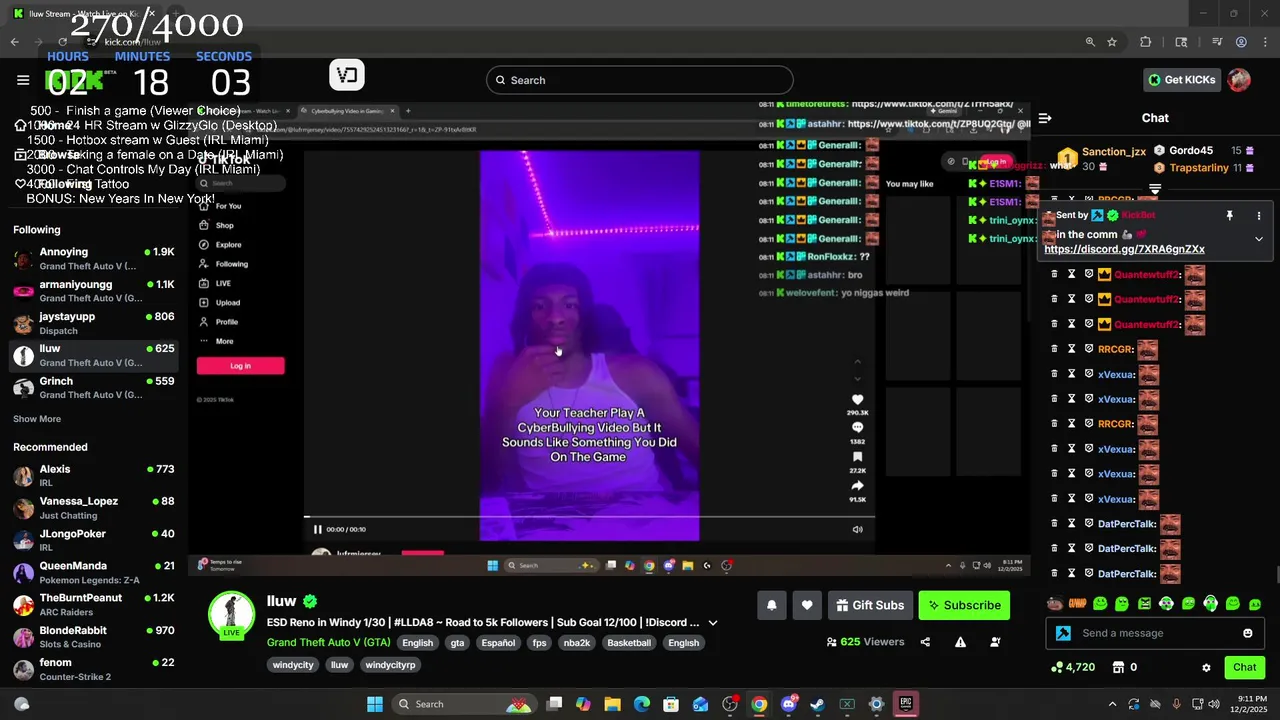Open Grand Theft Auto V (GTA) category link
The height and width of the screenshot is (720, 1280).
(328, 643)
